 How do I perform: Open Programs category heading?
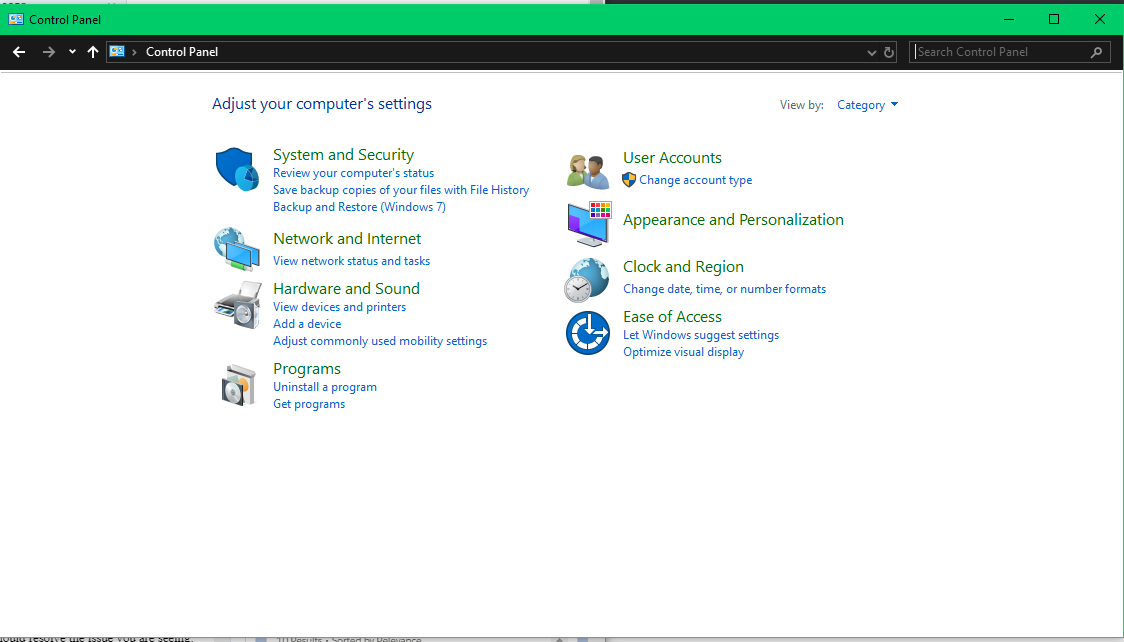click(x=307, y=369)
